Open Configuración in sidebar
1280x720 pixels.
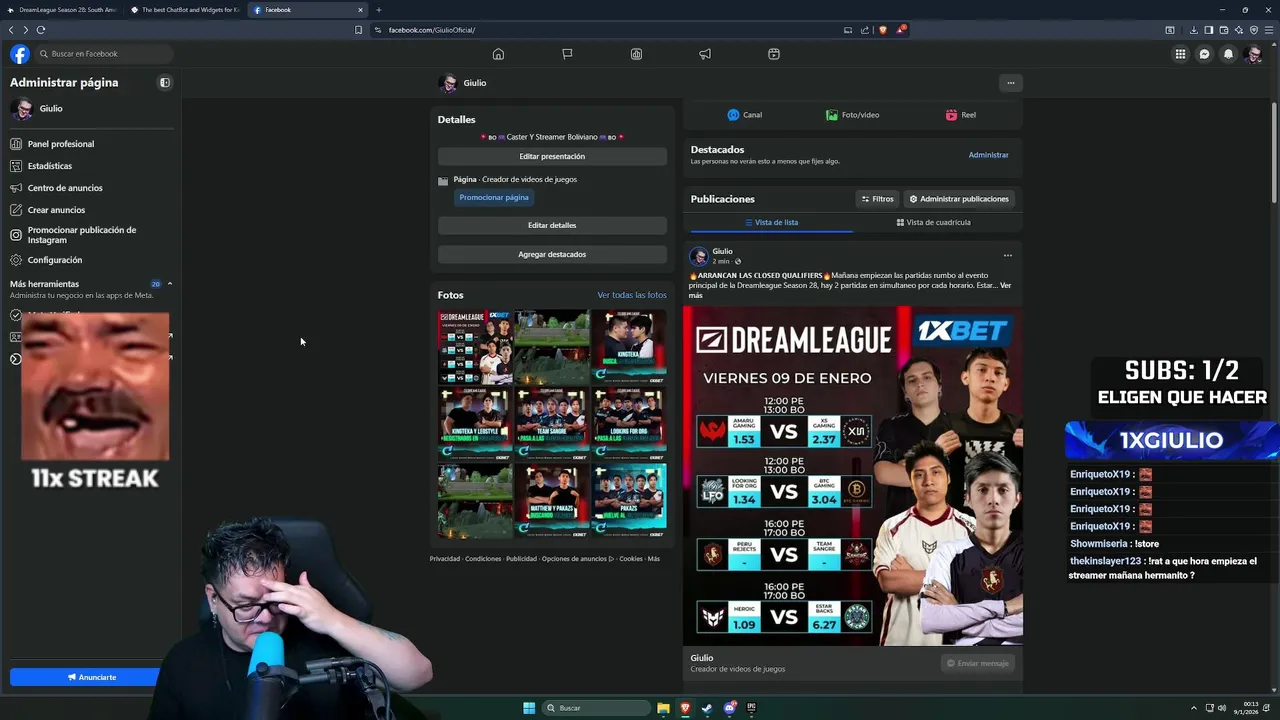point(90,260)
